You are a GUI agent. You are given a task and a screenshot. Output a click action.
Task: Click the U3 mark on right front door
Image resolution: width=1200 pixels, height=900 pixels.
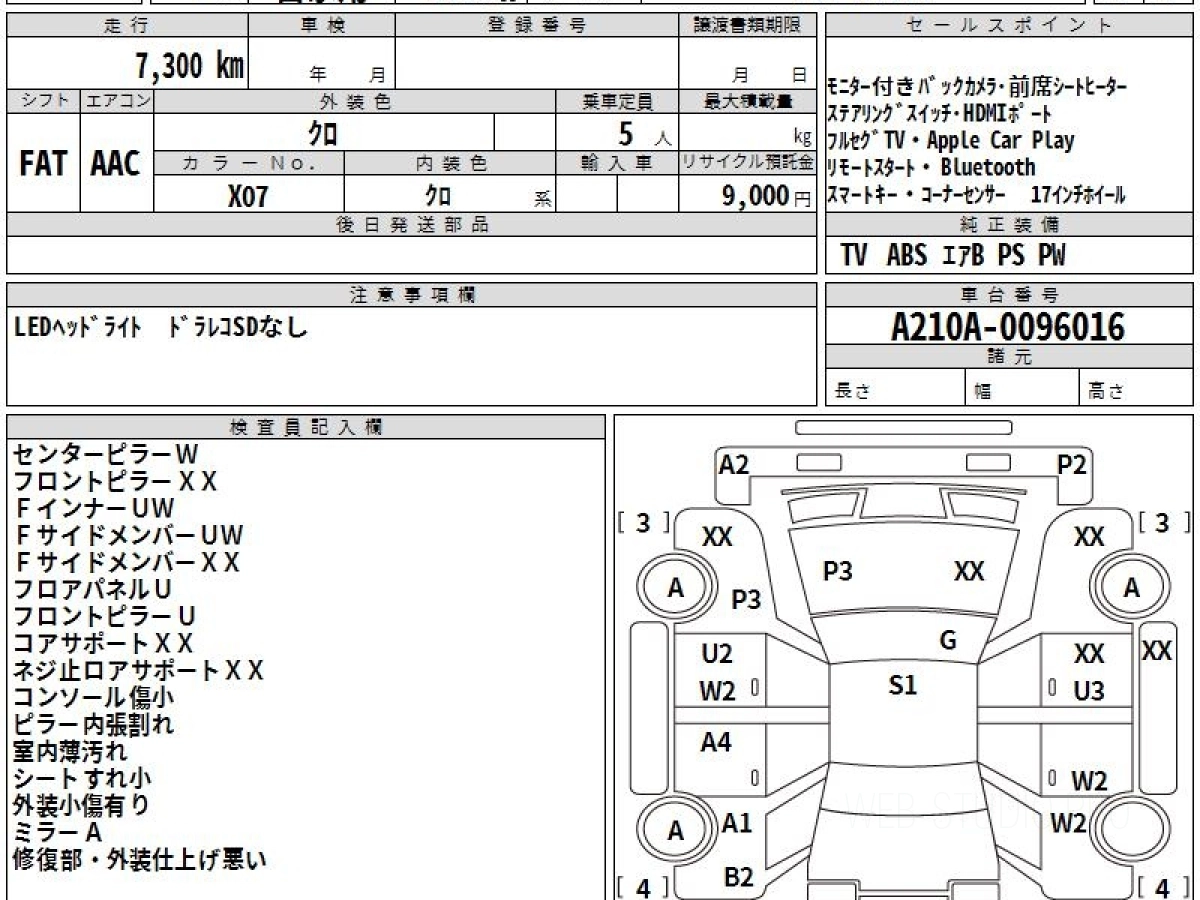1088,692
